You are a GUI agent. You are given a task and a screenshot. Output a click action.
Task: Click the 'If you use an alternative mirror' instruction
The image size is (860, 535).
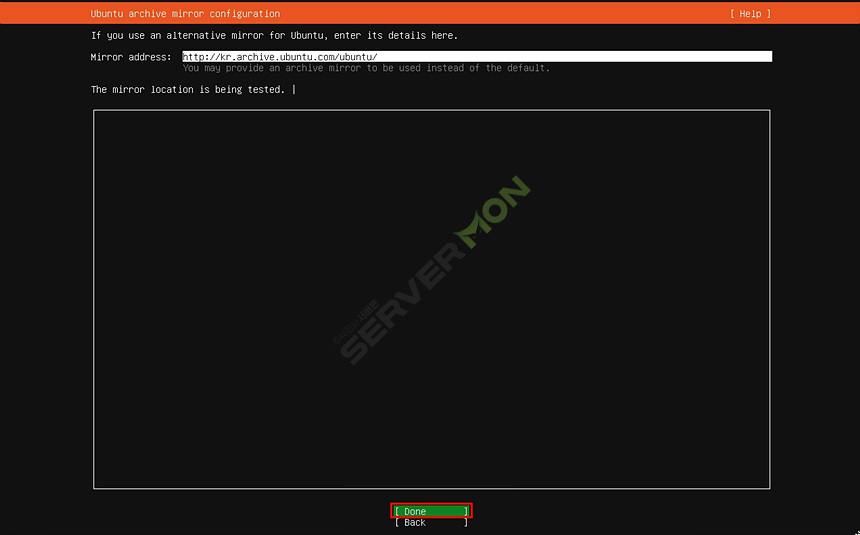pyautogui.click(x=274, y=36)
